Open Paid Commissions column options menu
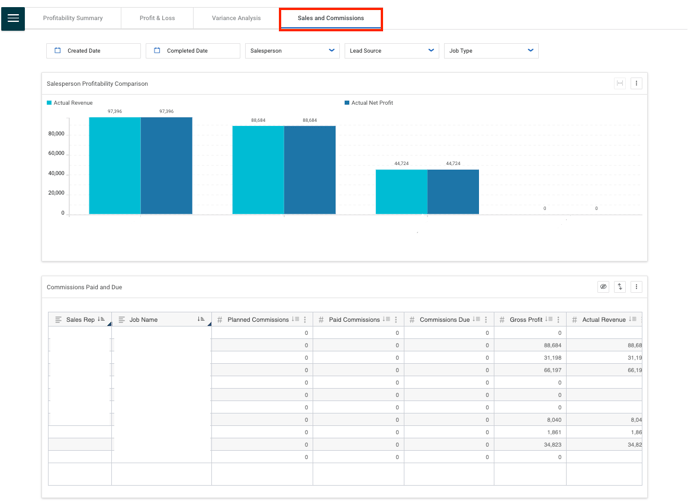 pos(396,320)
